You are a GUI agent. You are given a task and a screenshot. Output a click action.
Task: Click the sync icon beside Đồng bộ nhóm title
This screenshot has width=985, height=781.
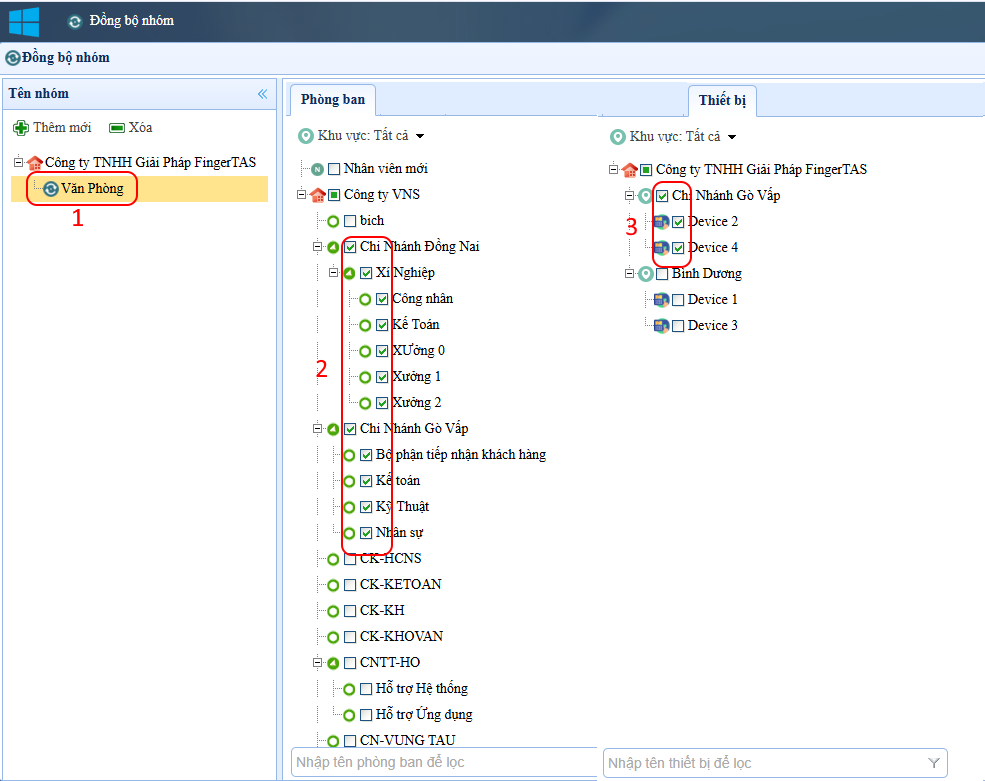tap(13, 58)
